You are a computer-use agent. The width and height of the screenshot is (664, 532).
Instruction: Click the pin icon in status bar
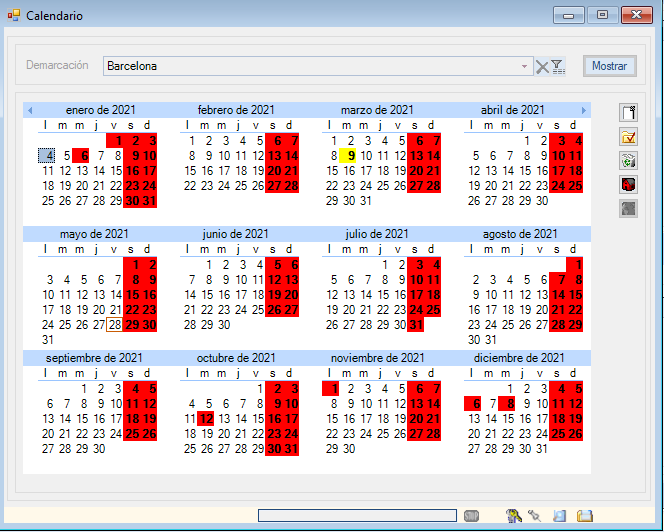pos(535,516)
